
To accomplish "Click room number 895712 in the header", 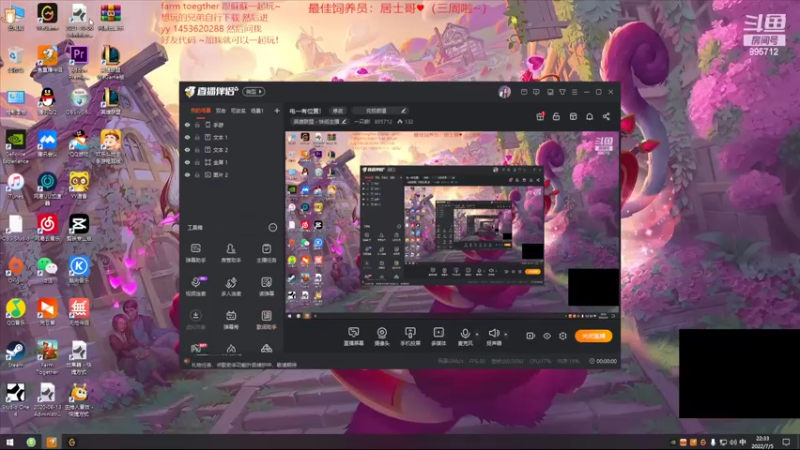I will coord(383,122).
